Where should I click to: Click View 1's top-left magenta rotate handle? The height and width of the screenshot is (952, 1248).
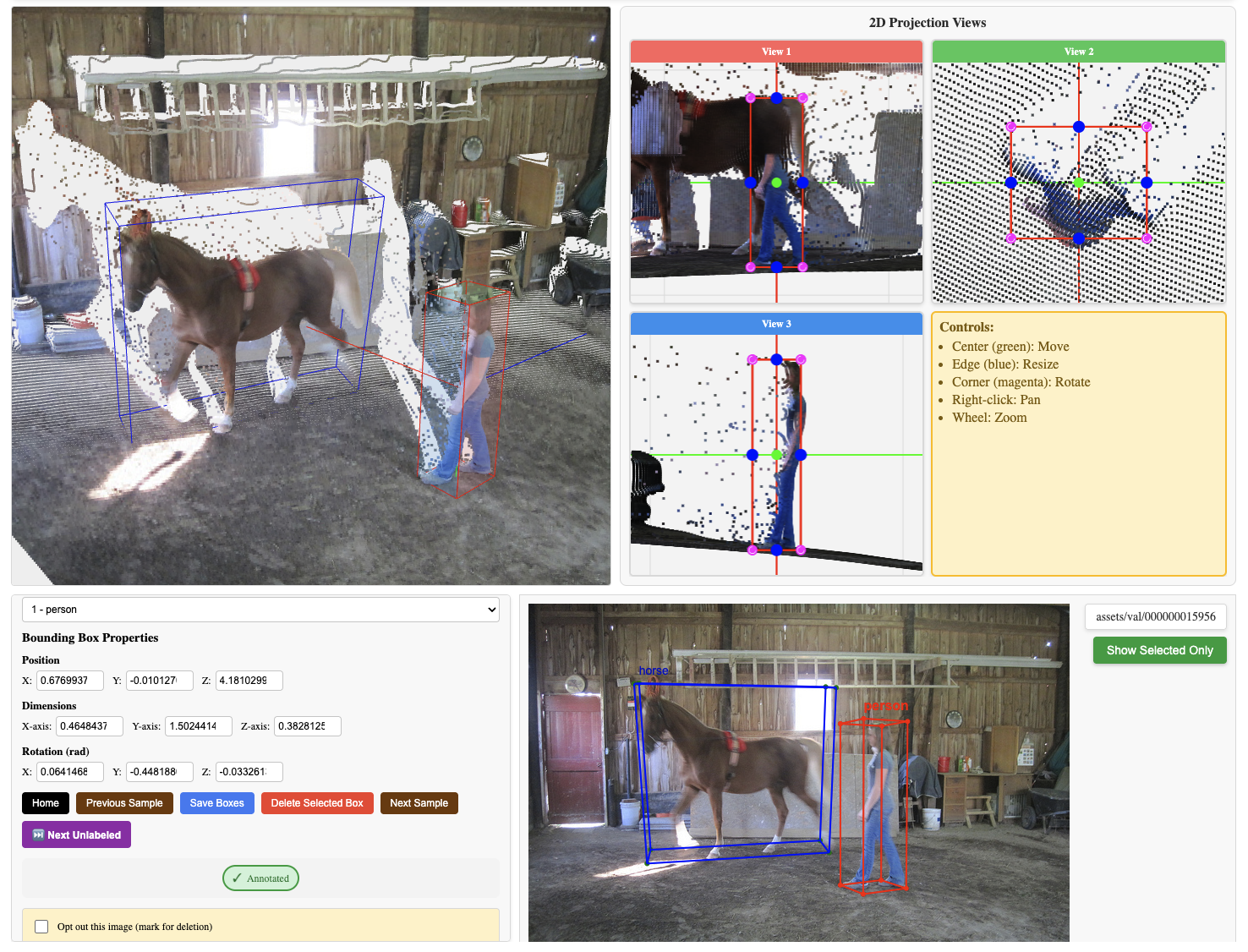tap(750, 98)
